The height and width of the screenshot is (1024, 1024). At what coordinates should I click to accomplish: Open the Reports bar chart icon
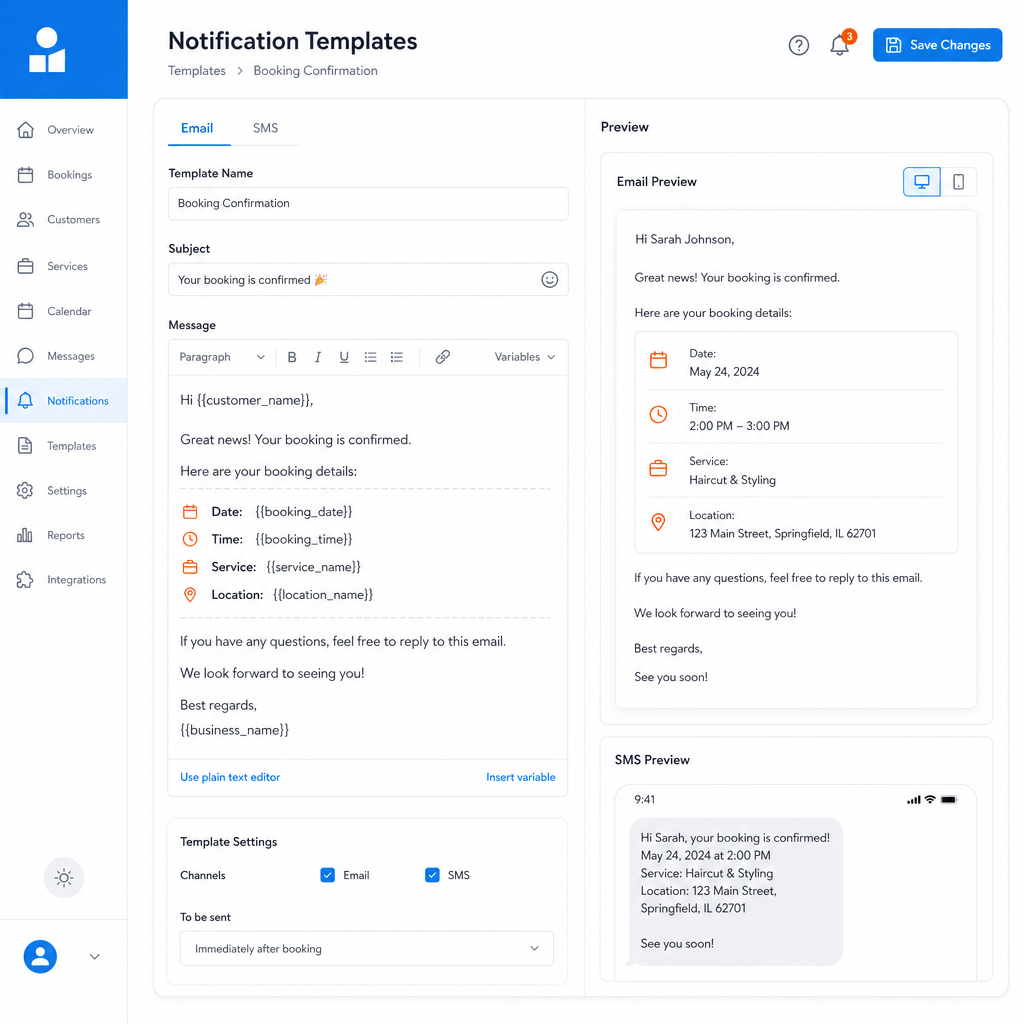click(x=25, y=535)
